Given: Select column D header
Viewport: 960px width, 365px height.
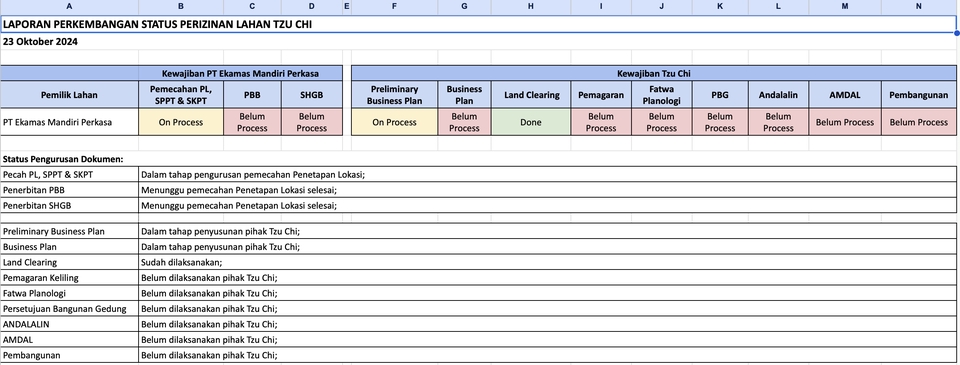Looking at the screenshot, I should [312, 7].
